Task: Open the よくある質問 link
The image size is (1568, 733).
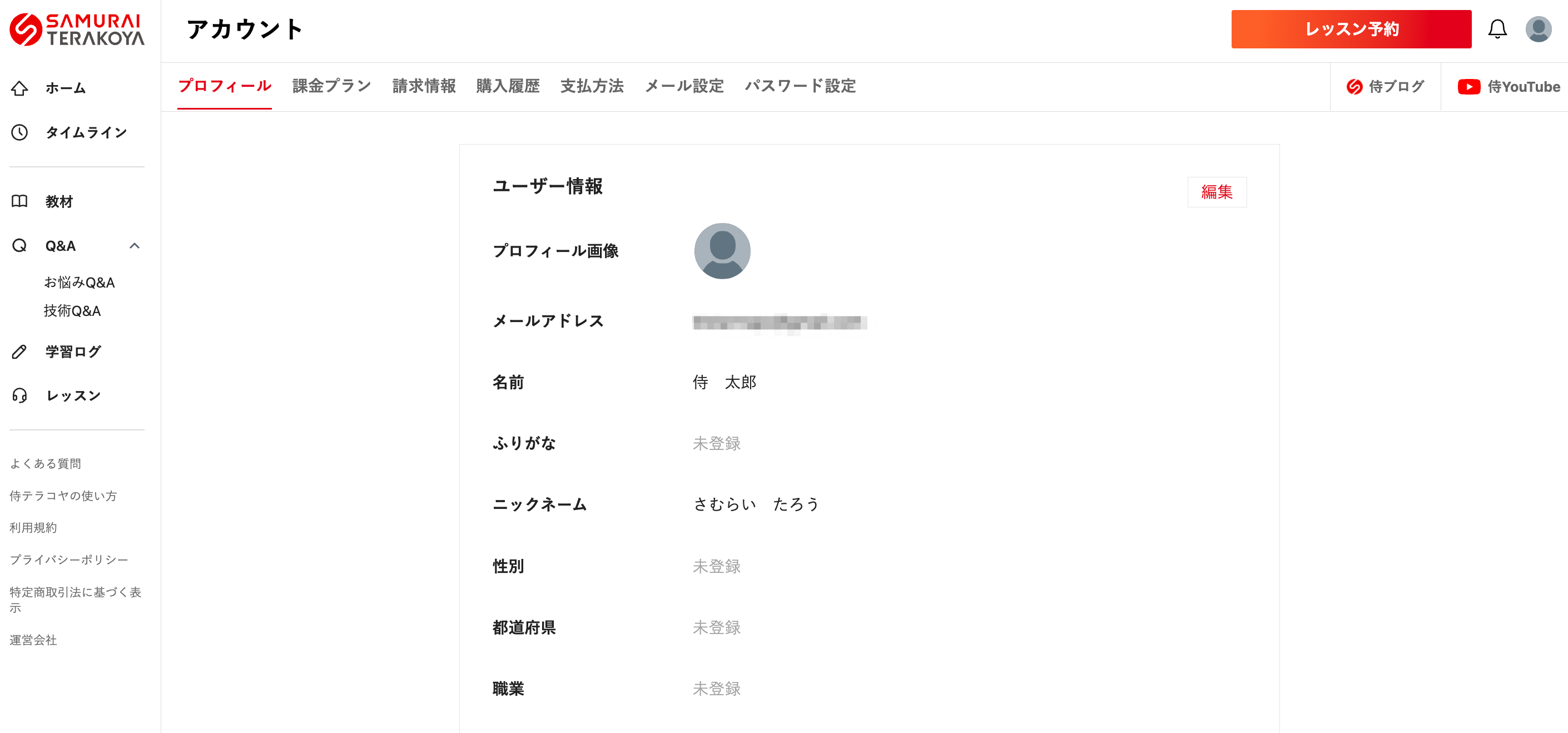Action: (46, 463)
